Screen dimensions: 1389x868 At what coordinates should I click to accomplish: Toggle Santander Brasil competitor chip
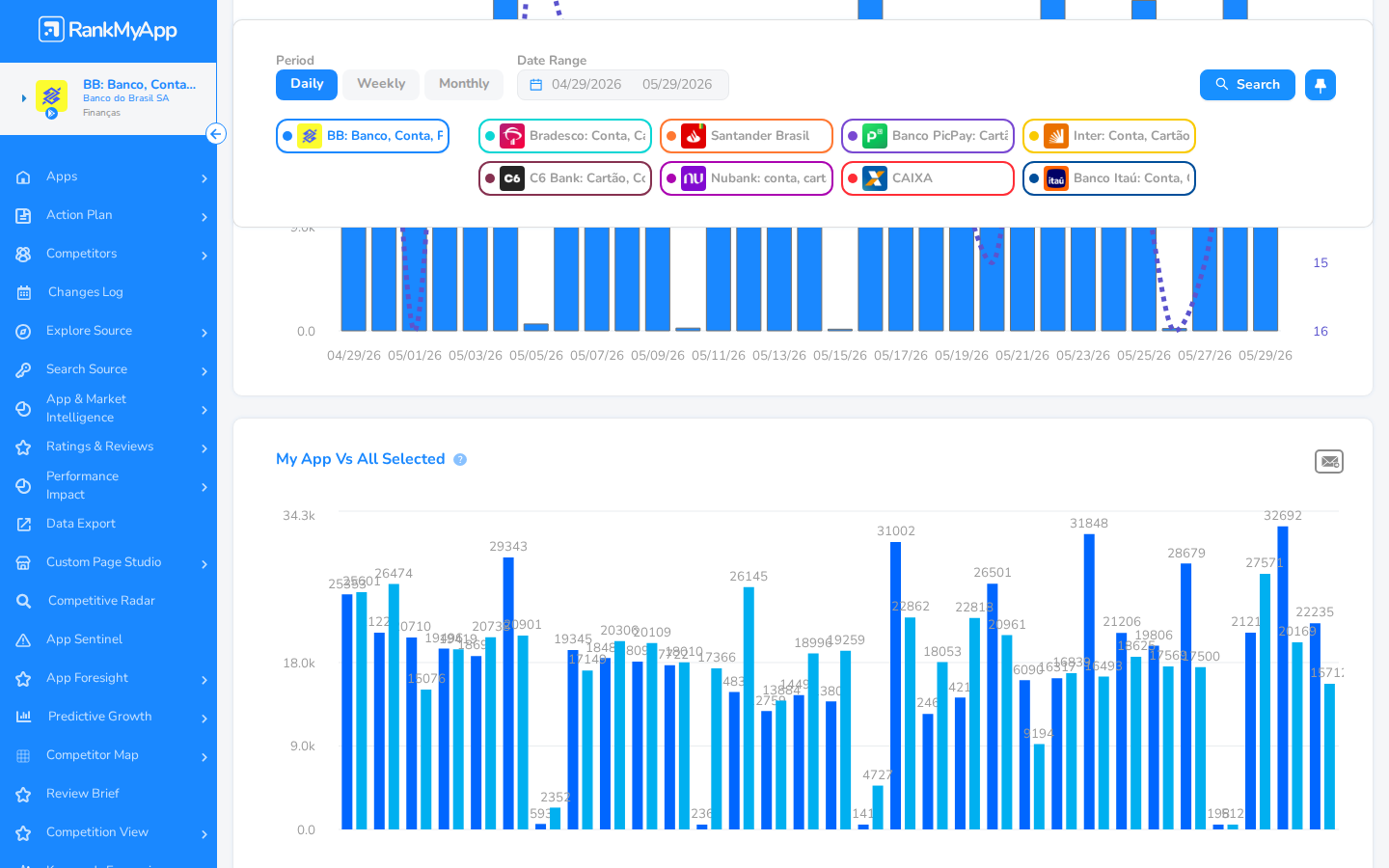(747, 136)
